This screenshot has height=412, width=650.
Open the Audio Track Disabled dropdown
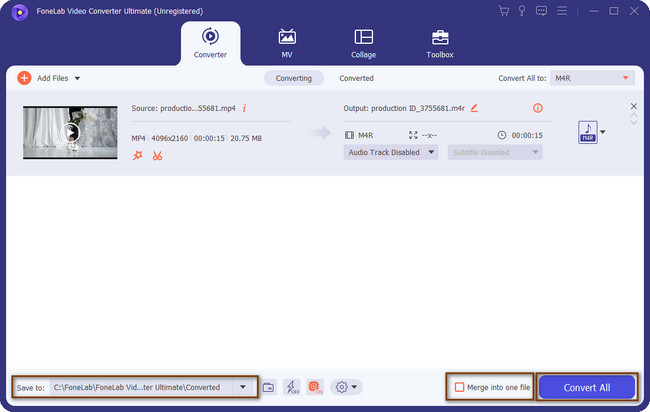click(391, 153)
